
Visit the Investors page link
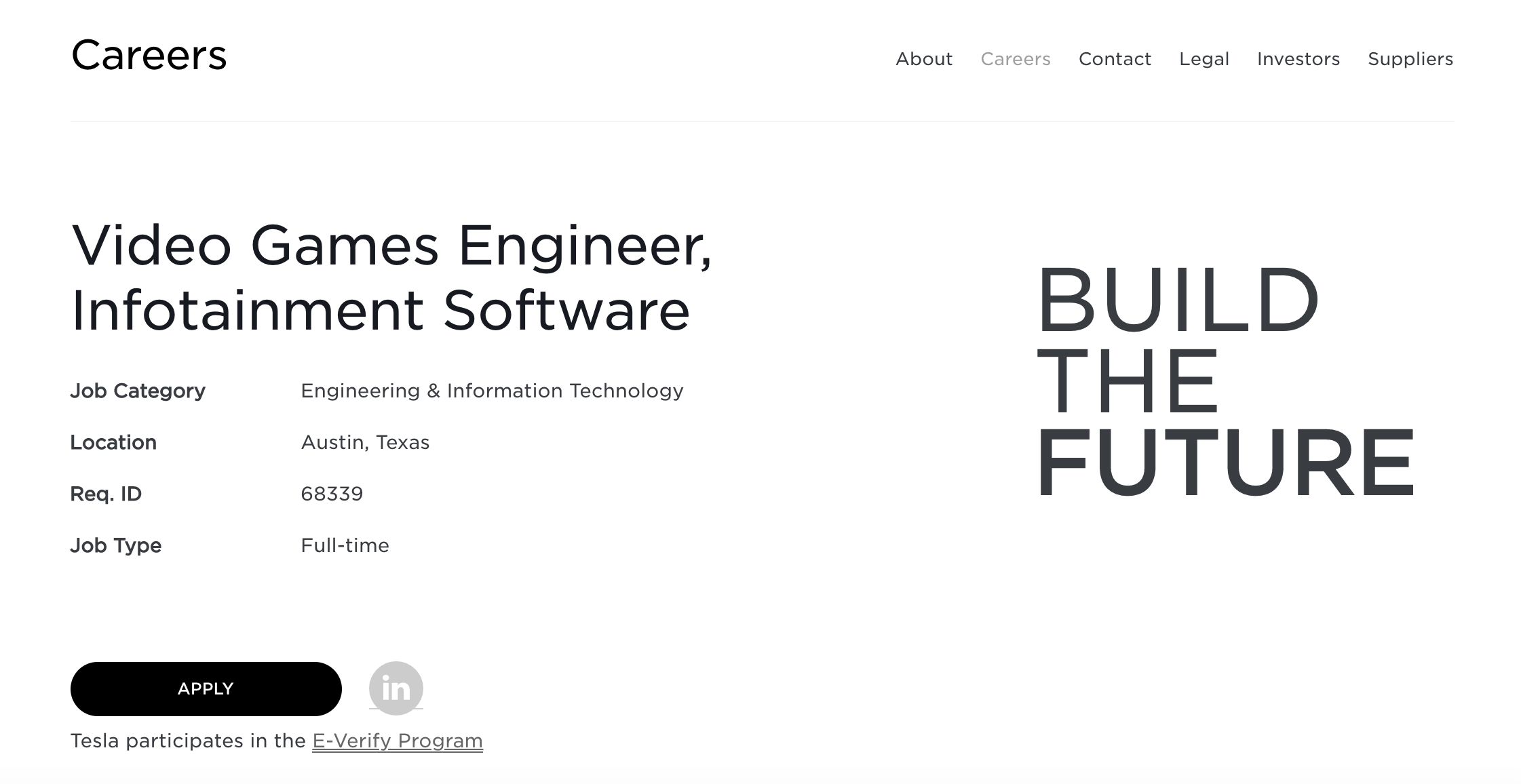(1298, 59)
